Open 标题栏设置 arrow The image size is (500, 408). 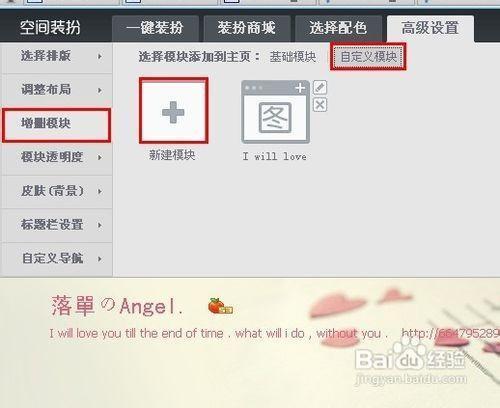100,225
